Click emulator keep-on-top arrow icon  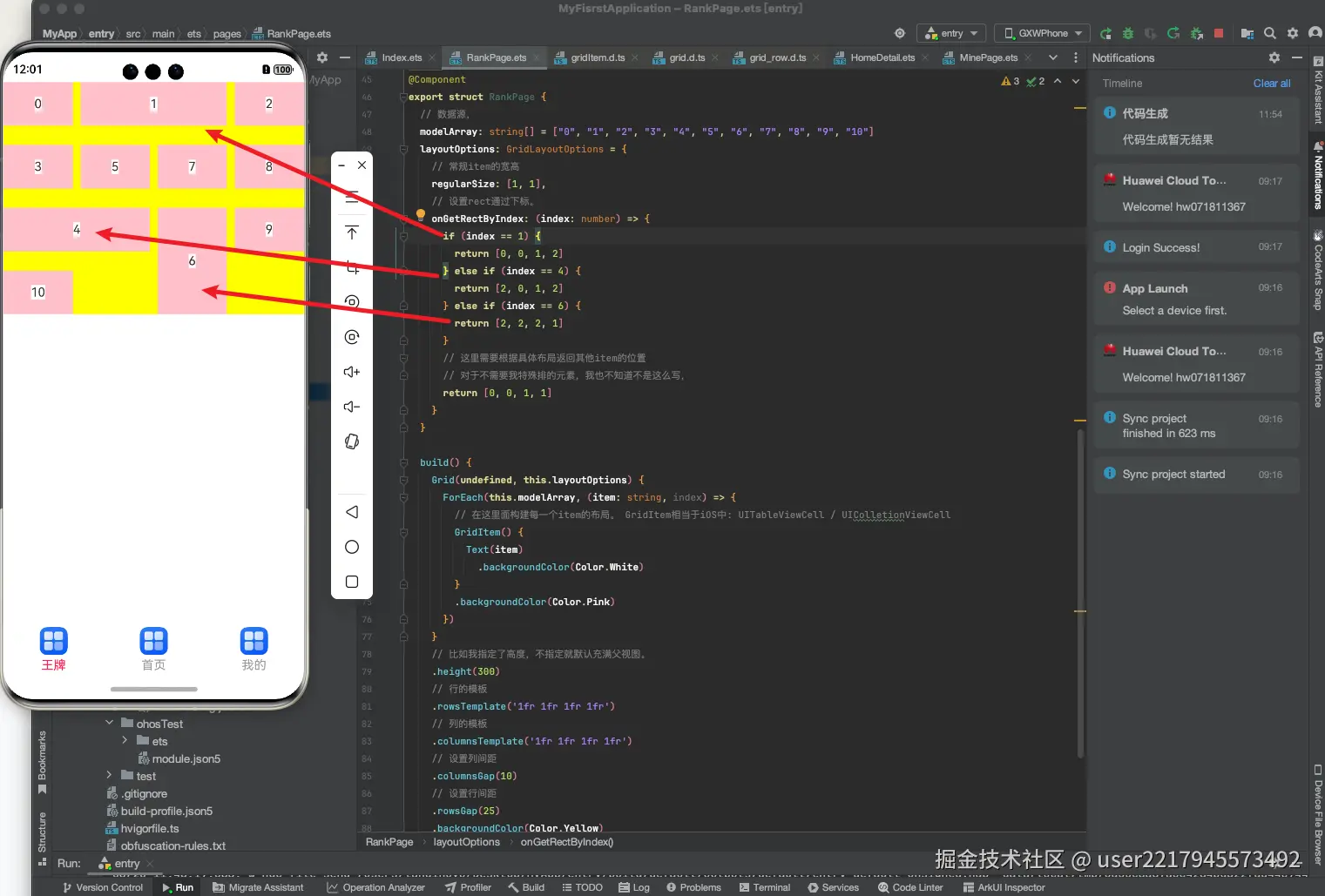click(x=352, y=232)
